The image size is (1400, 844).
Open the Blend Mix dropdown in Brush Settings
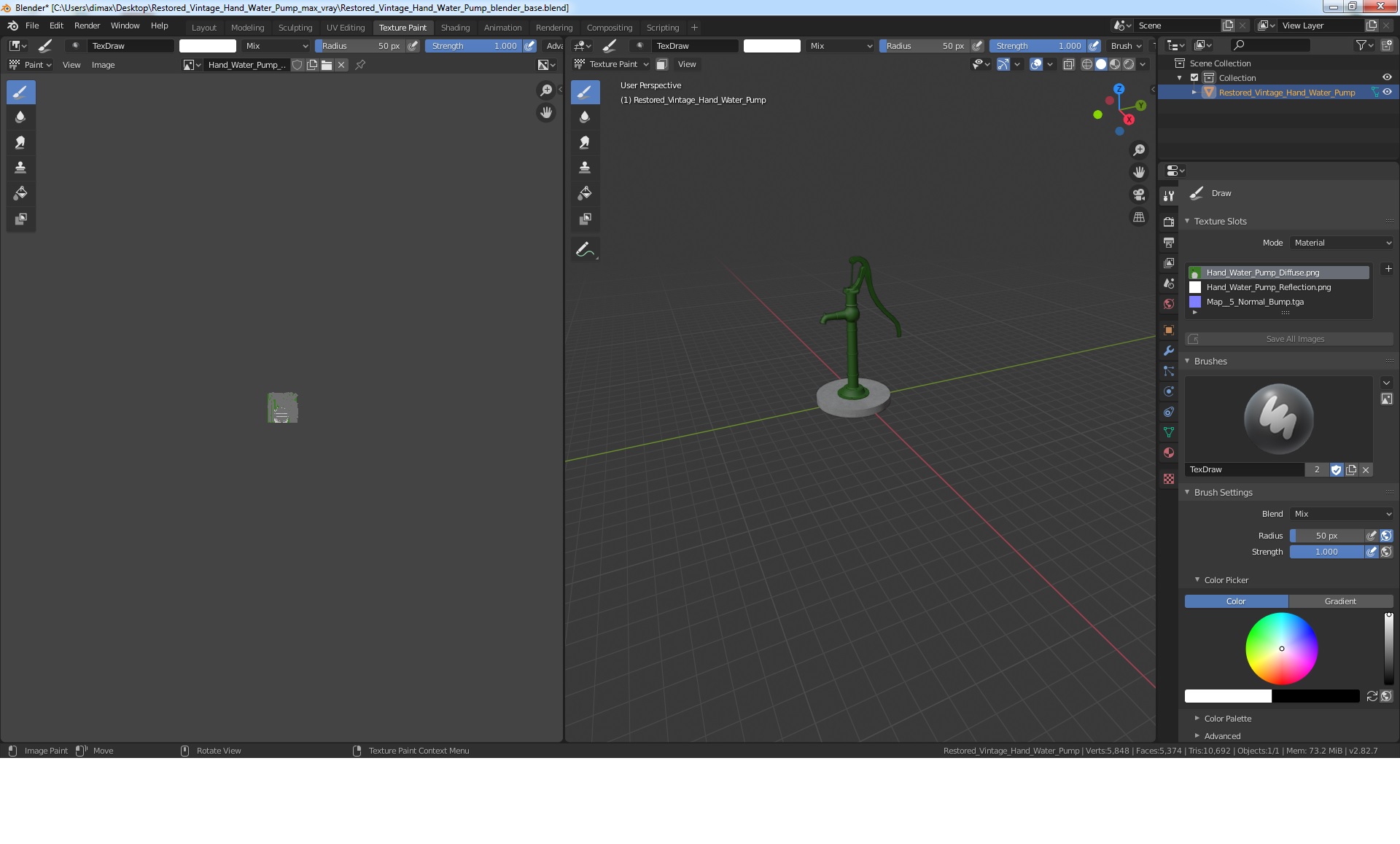point(1342,514)
